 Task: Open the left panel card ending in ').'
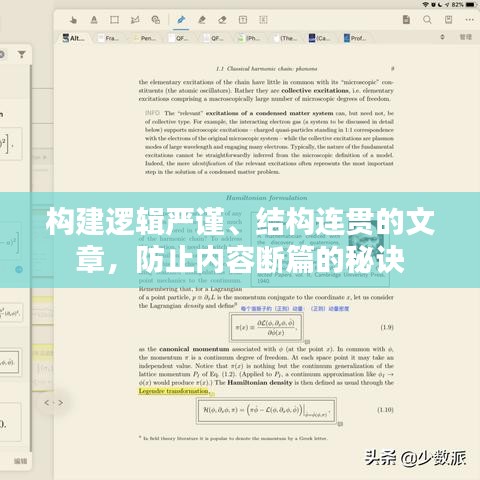click(10, 422)
